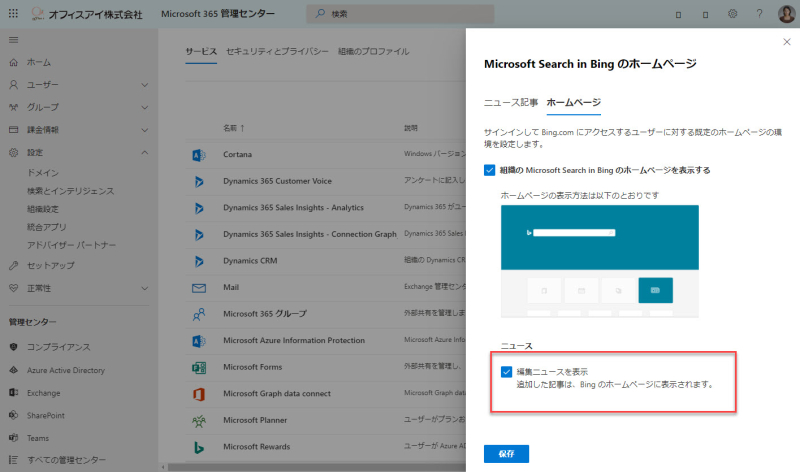Open the user profile avatar
800x472 pixels.
[786, 14]
